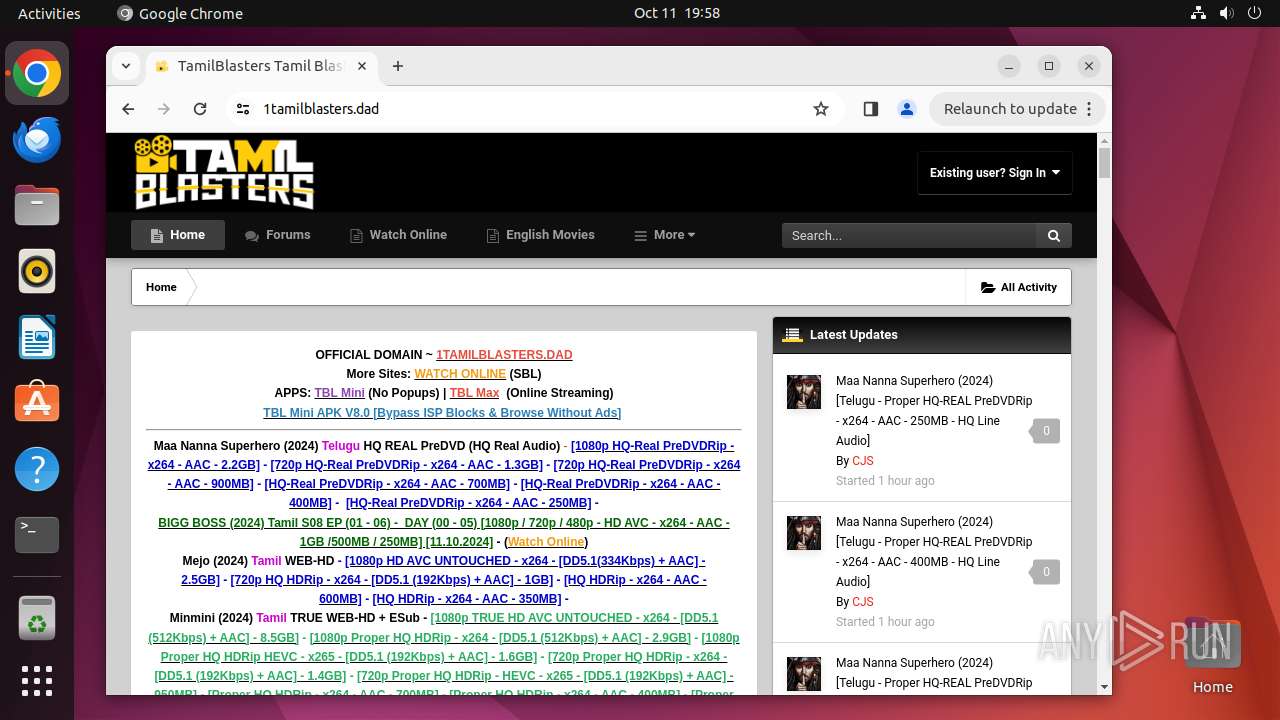Click thumbnail of the 250MB Maa Nanna post
This screenshot has width=1280, height=720.
coord(804,392)
